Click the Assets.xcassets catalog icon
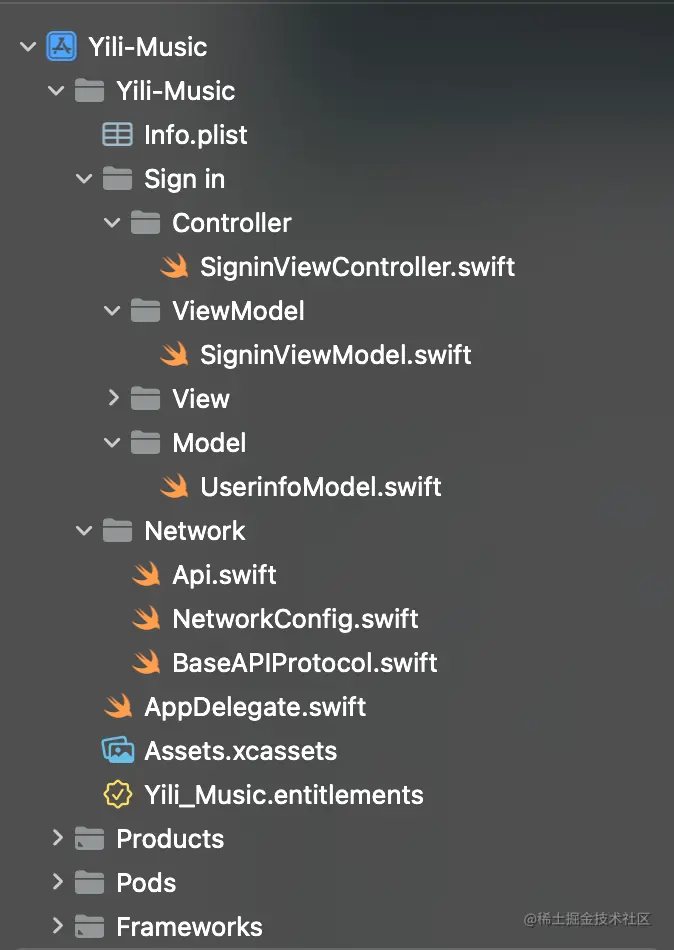This screenshot has height=950, width=674. [118, 751]
